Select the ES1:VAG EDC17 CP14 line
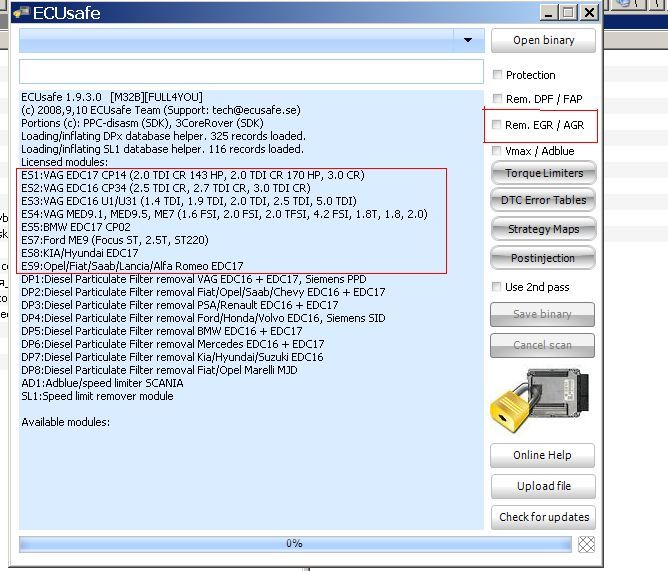Image resolution: width=668 pixels, height=571 pixels. (x=193, y=175)
